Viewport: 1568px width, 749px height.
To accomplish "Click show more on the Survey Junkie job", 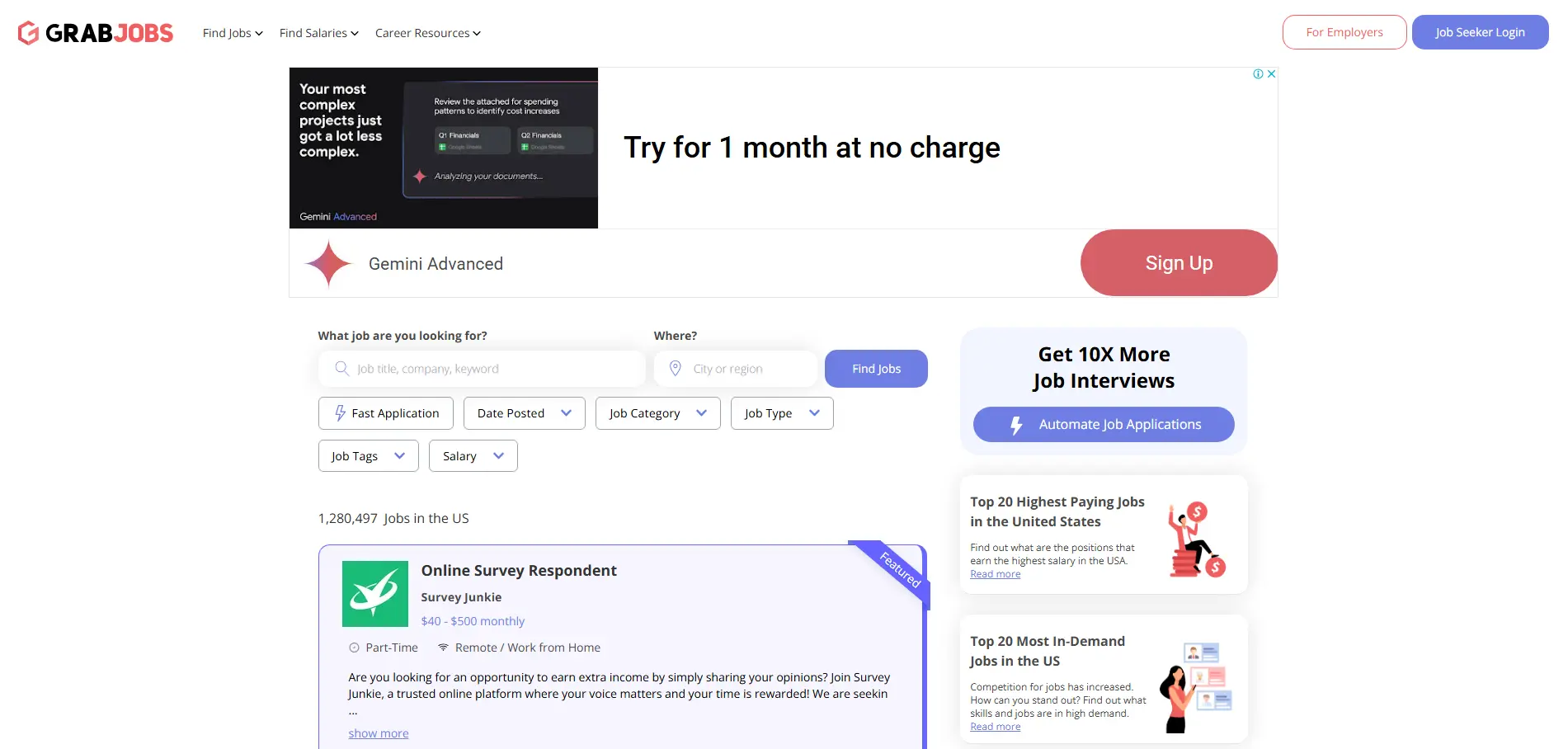I will (x=379, y=733).
